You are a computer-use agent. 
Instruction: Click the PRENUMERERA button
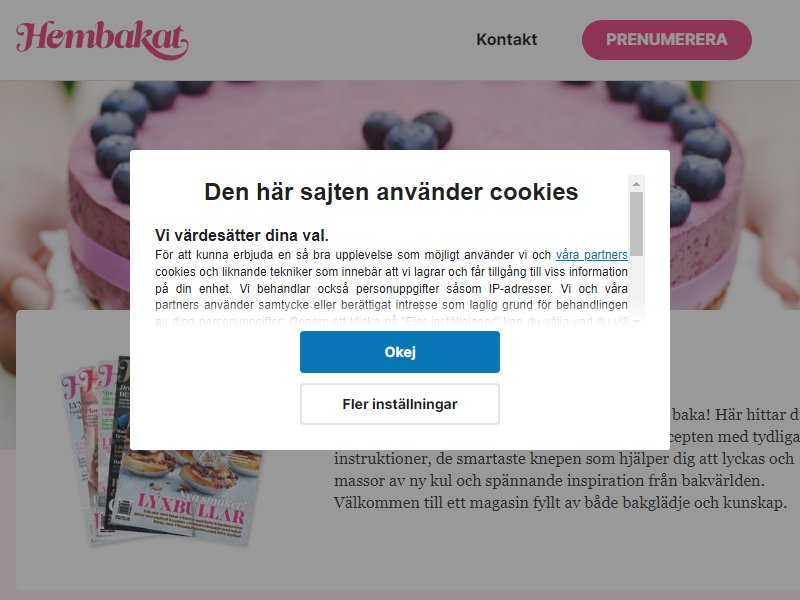[666, 40]
